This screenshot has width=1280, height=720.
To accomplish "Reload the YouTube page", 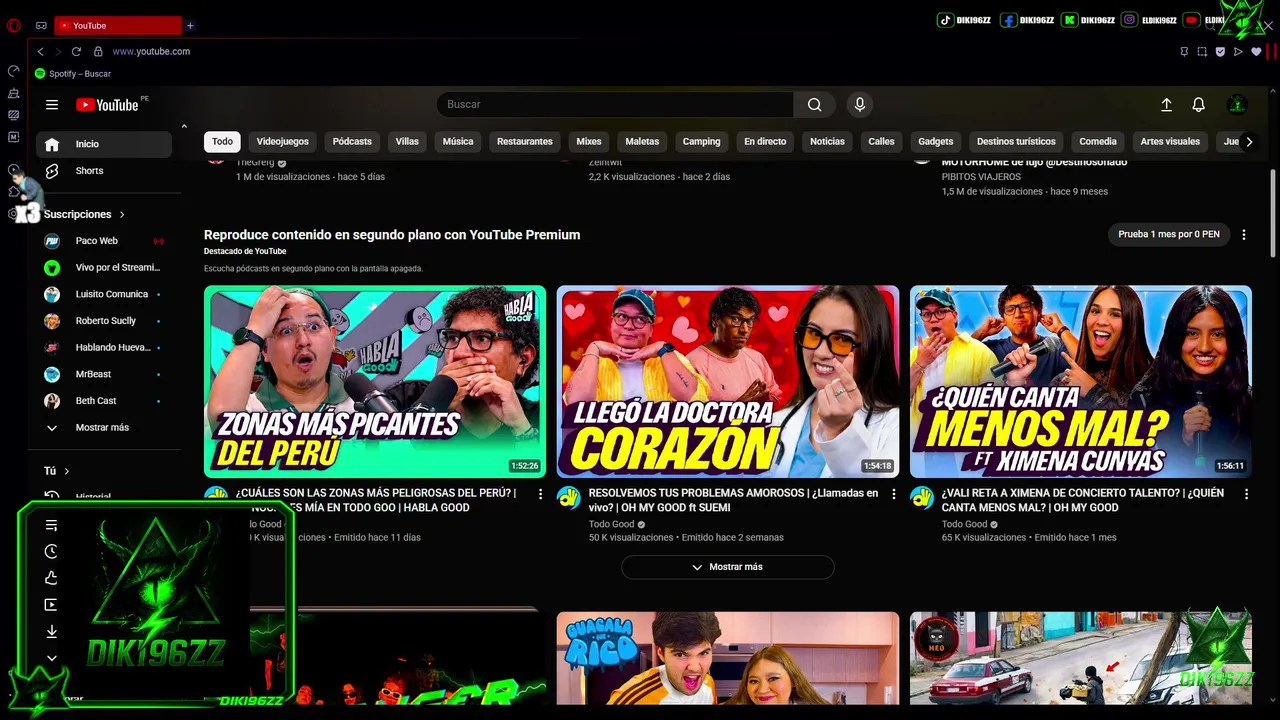I will (76, 51).
